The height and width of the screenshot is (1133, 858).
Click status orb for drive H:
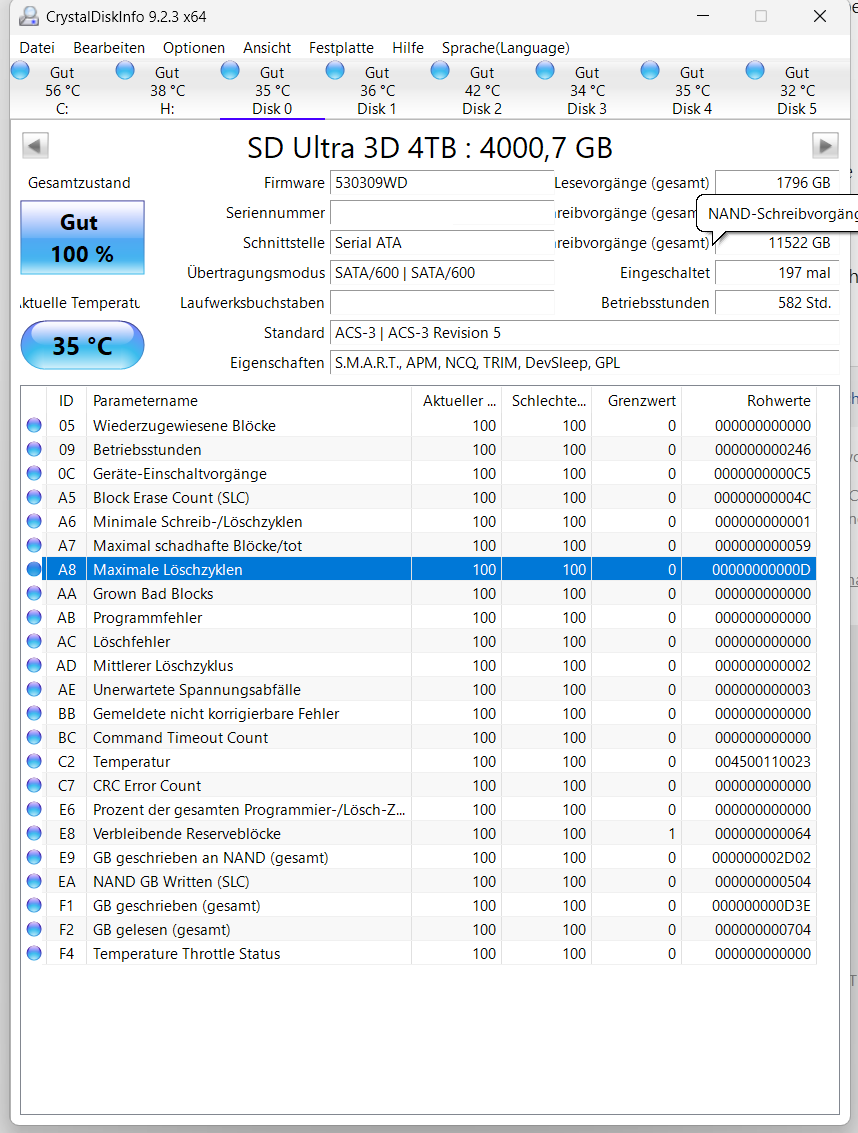125,70
